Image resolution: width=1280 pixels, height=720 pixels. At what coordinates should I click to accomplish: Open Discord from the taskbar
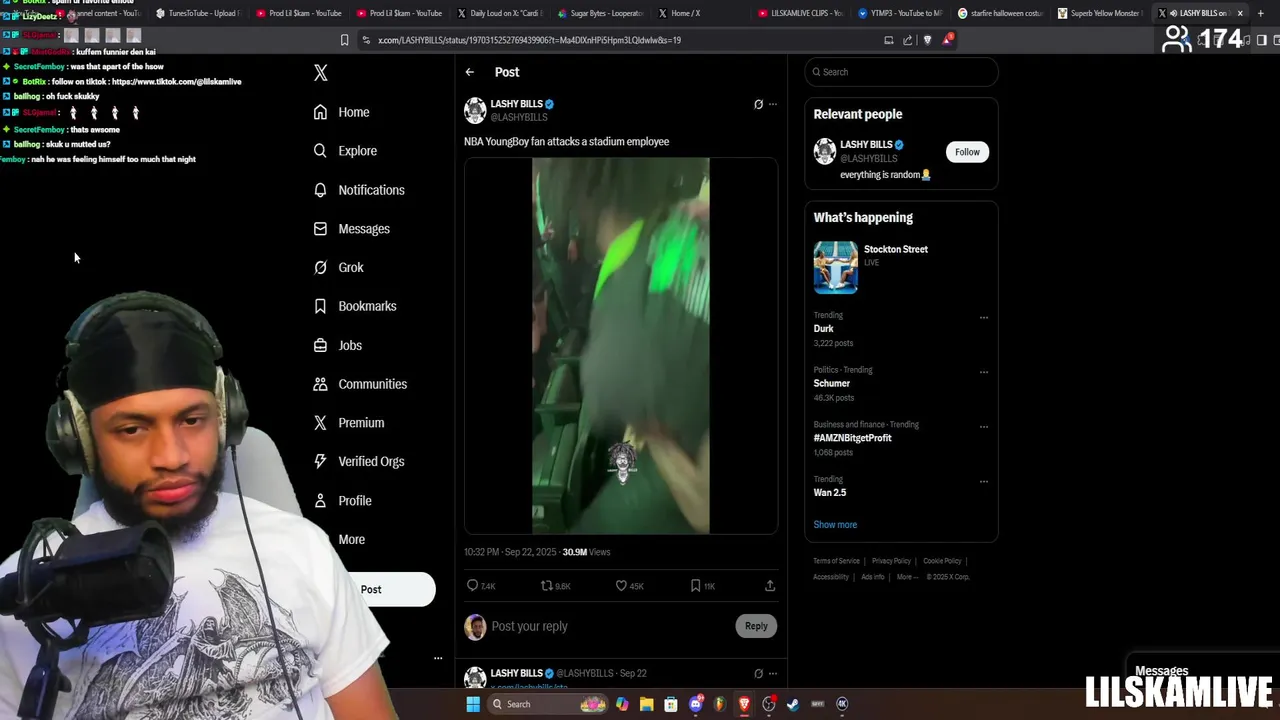pos(695,704)
